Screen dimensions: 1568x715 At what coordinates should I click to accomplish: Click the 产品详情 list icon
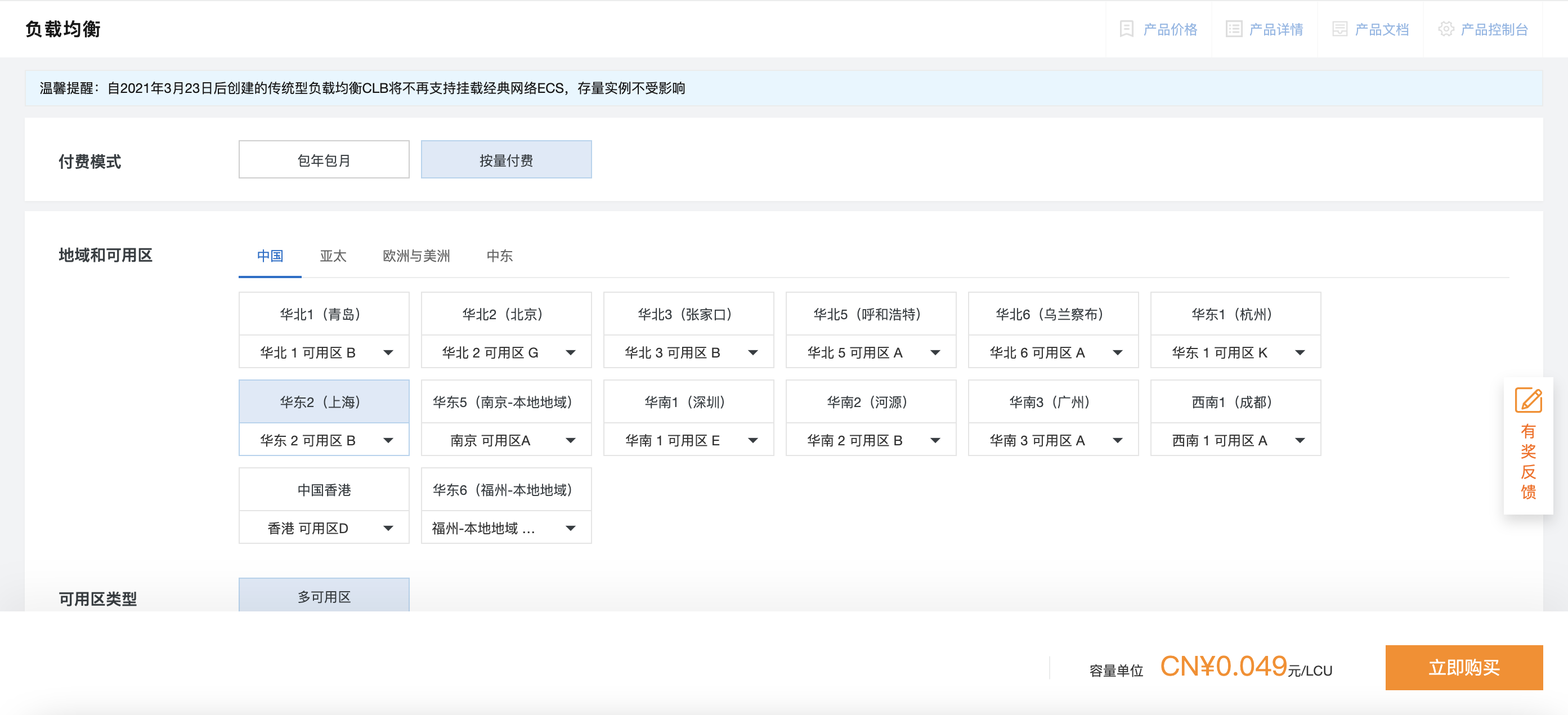click(1233, 29)
